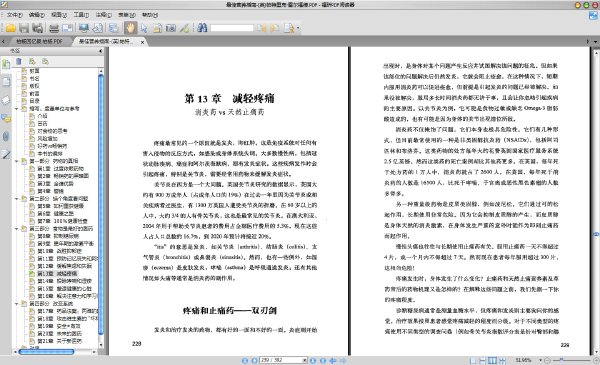Open the zoom percentage dropdown arrow
This screenshot has height=365, width=600.
click(x=540, y=360)
